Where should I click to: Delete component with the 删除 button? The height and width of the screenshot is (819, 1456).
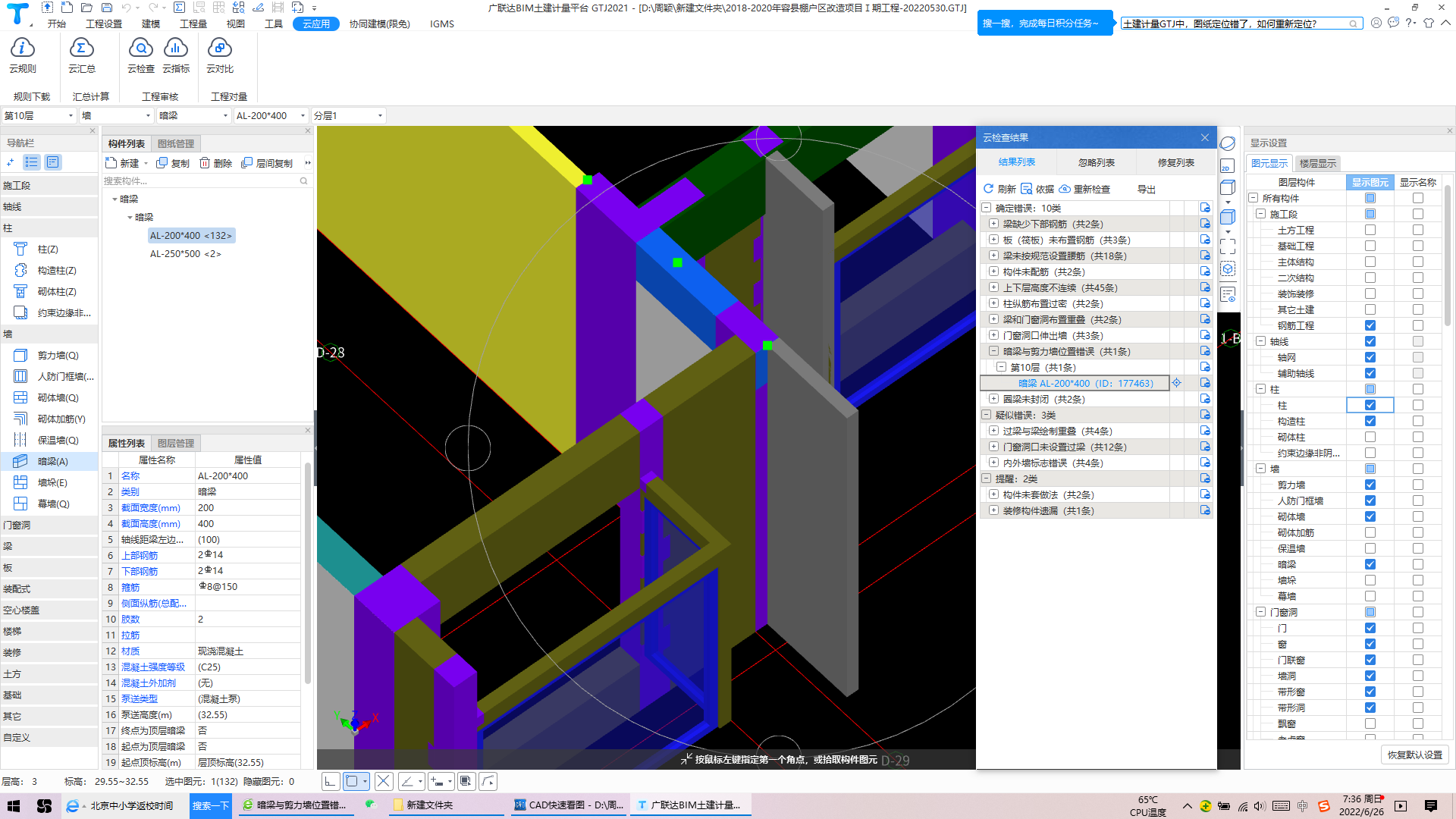click(x=216, y=163)
